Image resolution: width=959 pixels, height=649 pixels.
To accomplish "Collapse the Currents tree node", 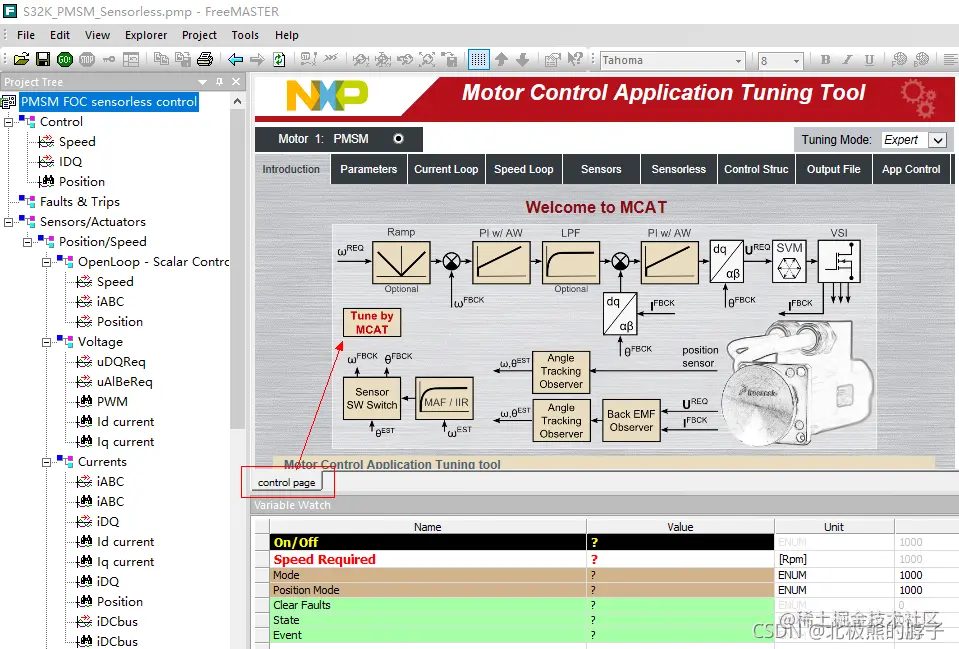I will pyautogui.click(x=46, y=462).
